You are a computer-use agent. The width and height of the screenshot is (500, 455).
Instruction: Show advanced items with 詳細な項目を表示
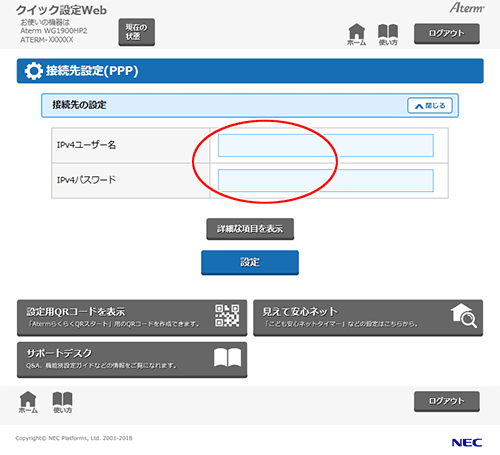pos(250,229)
